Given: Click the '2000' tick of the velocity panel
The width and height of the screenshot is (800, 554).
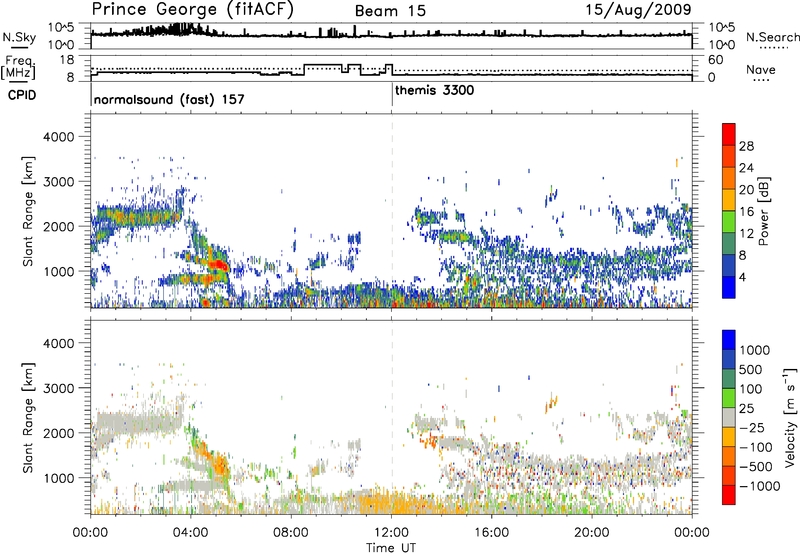Looking at the screenshot, I should (x=59, y=433).
